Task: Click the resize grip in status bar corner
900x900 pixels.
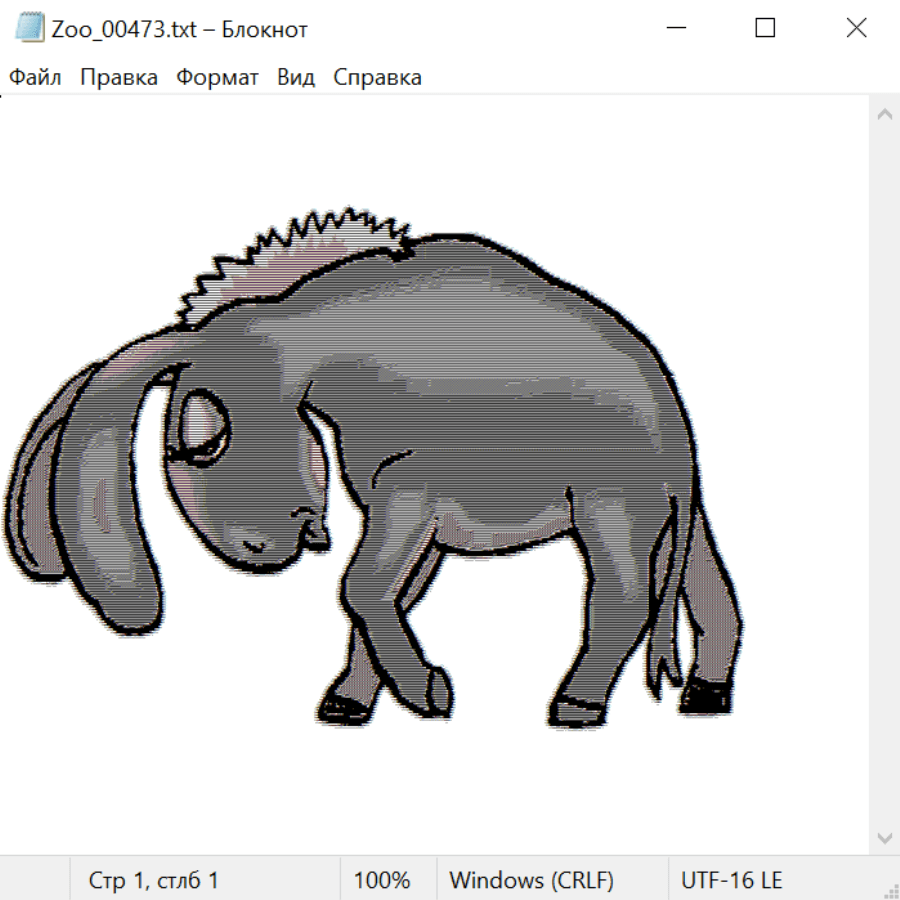Action: tap(890, 890)
